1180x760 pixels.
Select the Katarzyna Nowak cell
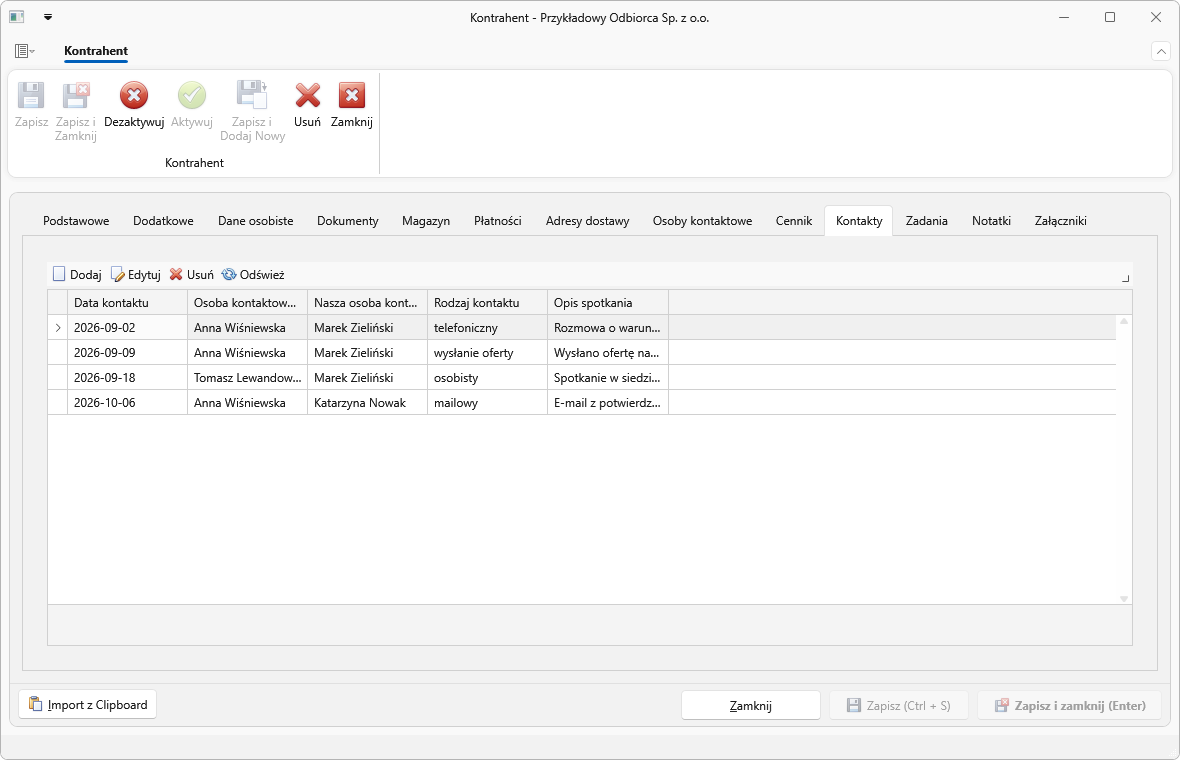click(x=367, y=403)
